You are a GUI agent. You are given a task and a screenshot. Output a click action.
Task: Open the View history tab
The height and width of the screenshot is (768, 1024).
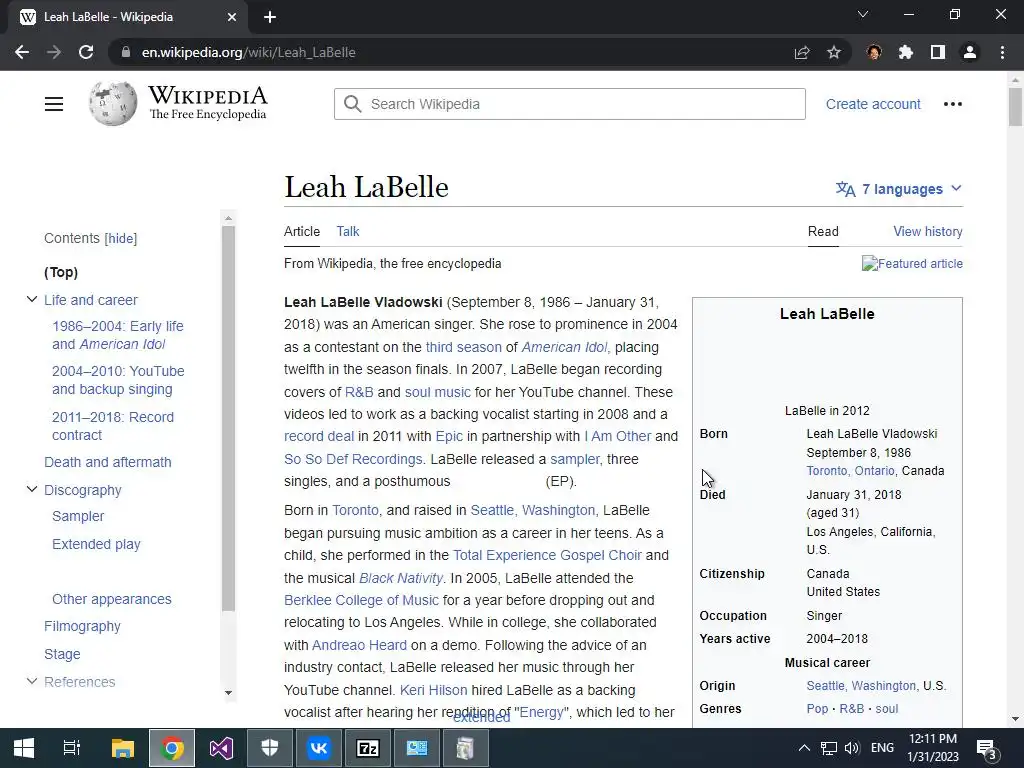click(x=927, y=231)
